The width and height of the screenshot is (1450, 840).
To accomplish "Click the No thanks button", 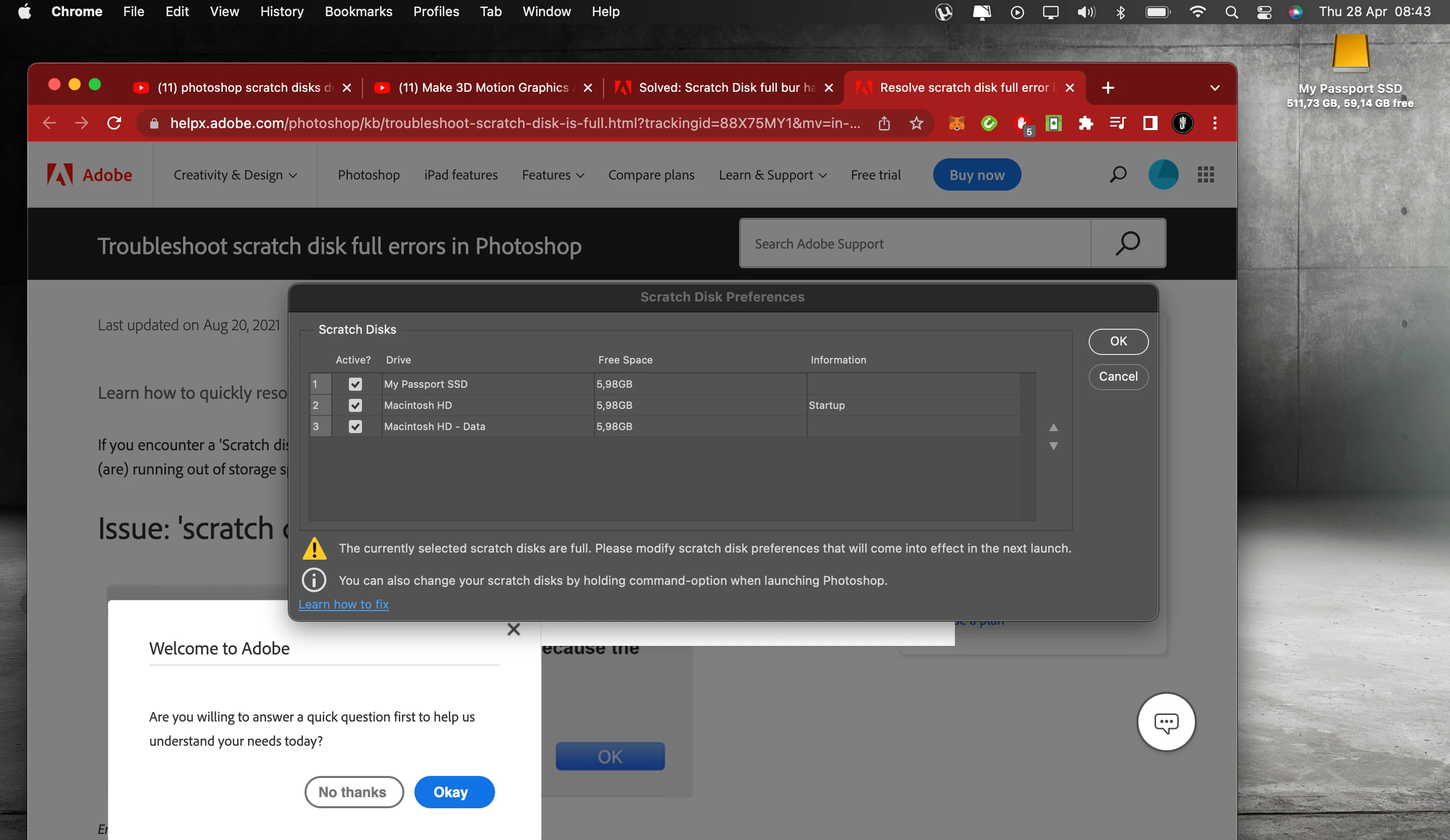I will click(x=353, y=792).
